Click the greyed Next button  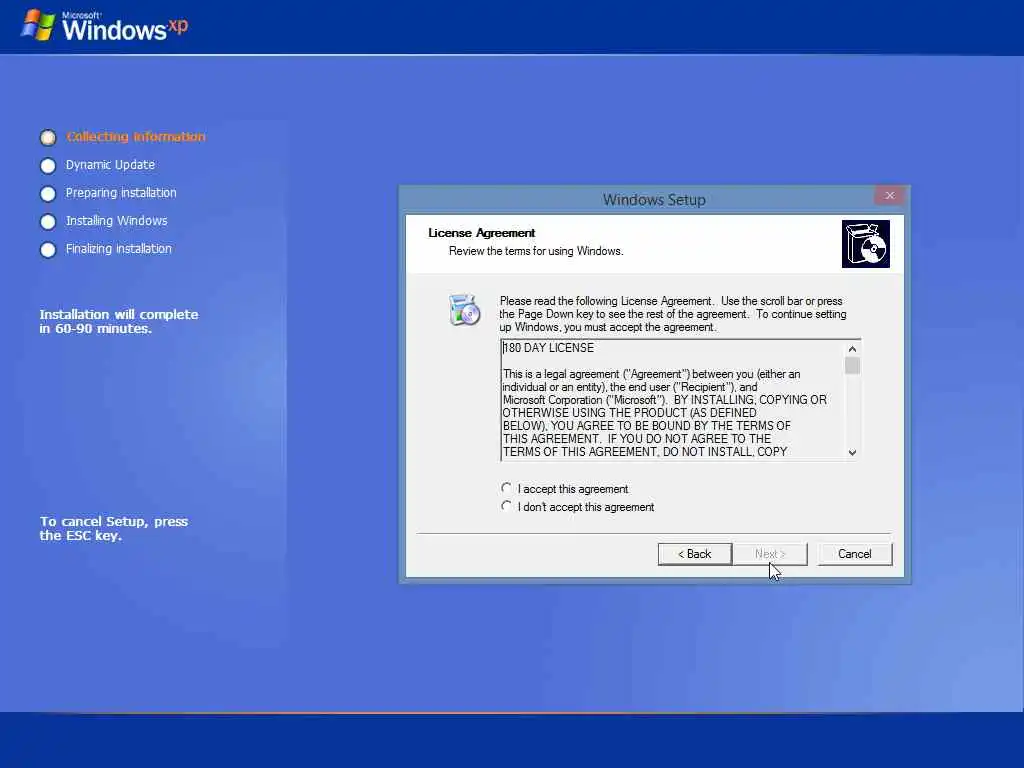(x=770, y=554)
